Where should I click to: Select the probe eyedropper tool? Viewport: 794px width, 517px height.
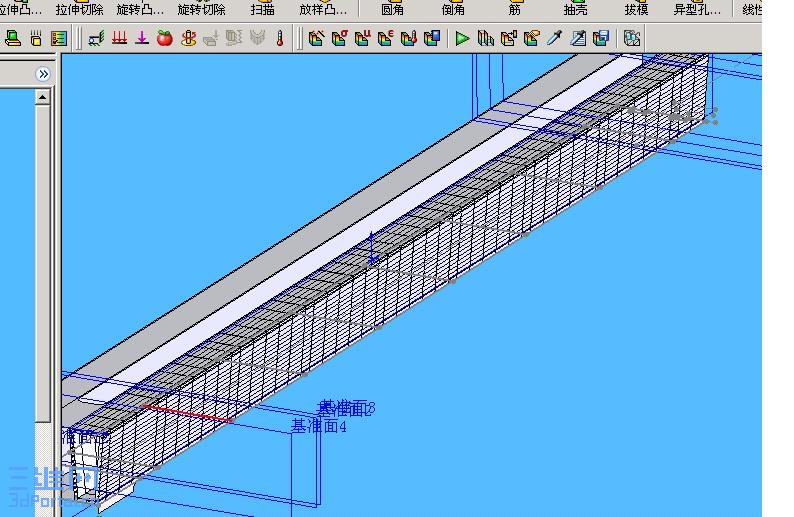[554, 38]
